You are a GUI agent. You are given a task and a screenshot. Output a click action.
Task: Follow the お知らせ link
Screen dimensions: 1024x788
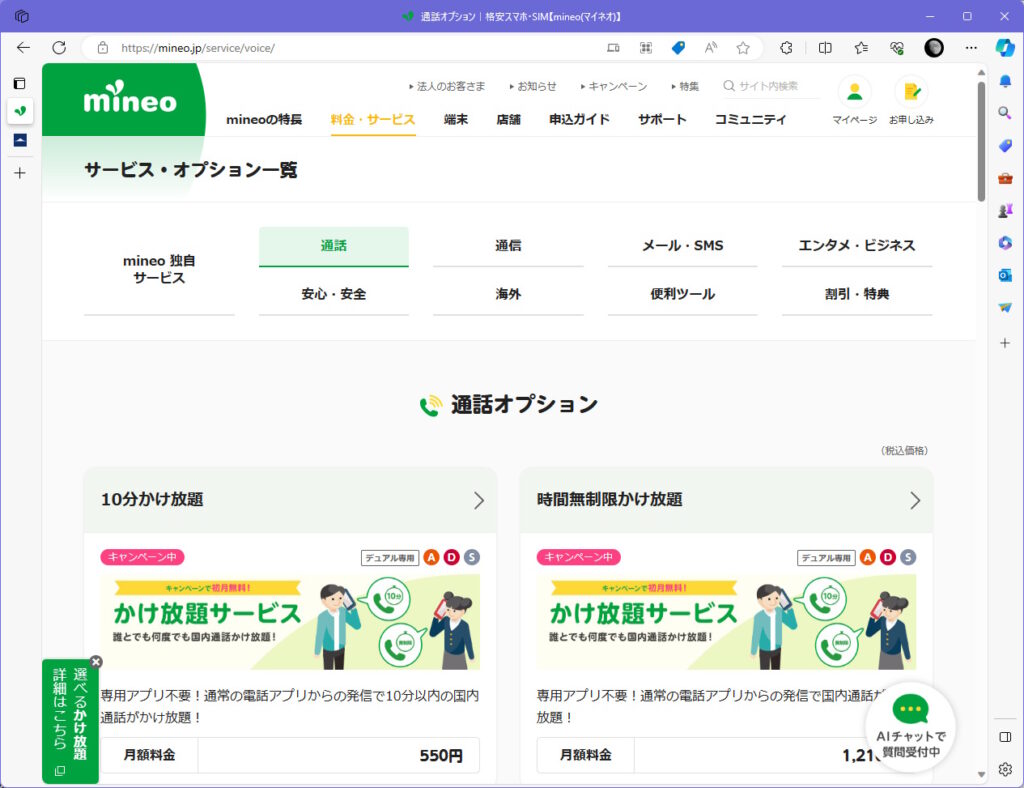point(534,86)
